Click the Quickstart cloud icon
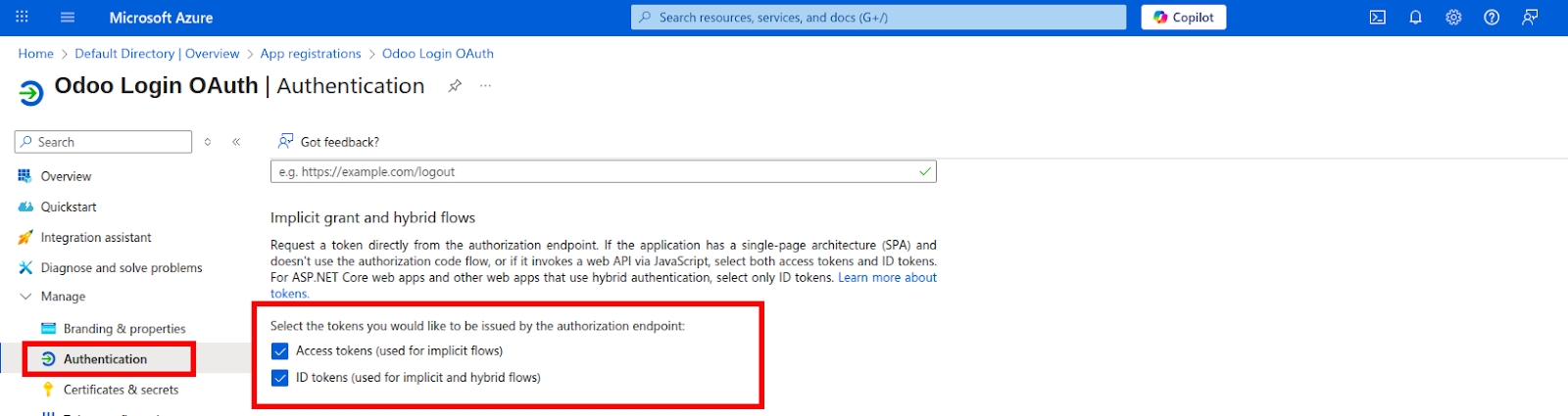The height and width of the screenshot is (416, 1568). coord(25,207)
